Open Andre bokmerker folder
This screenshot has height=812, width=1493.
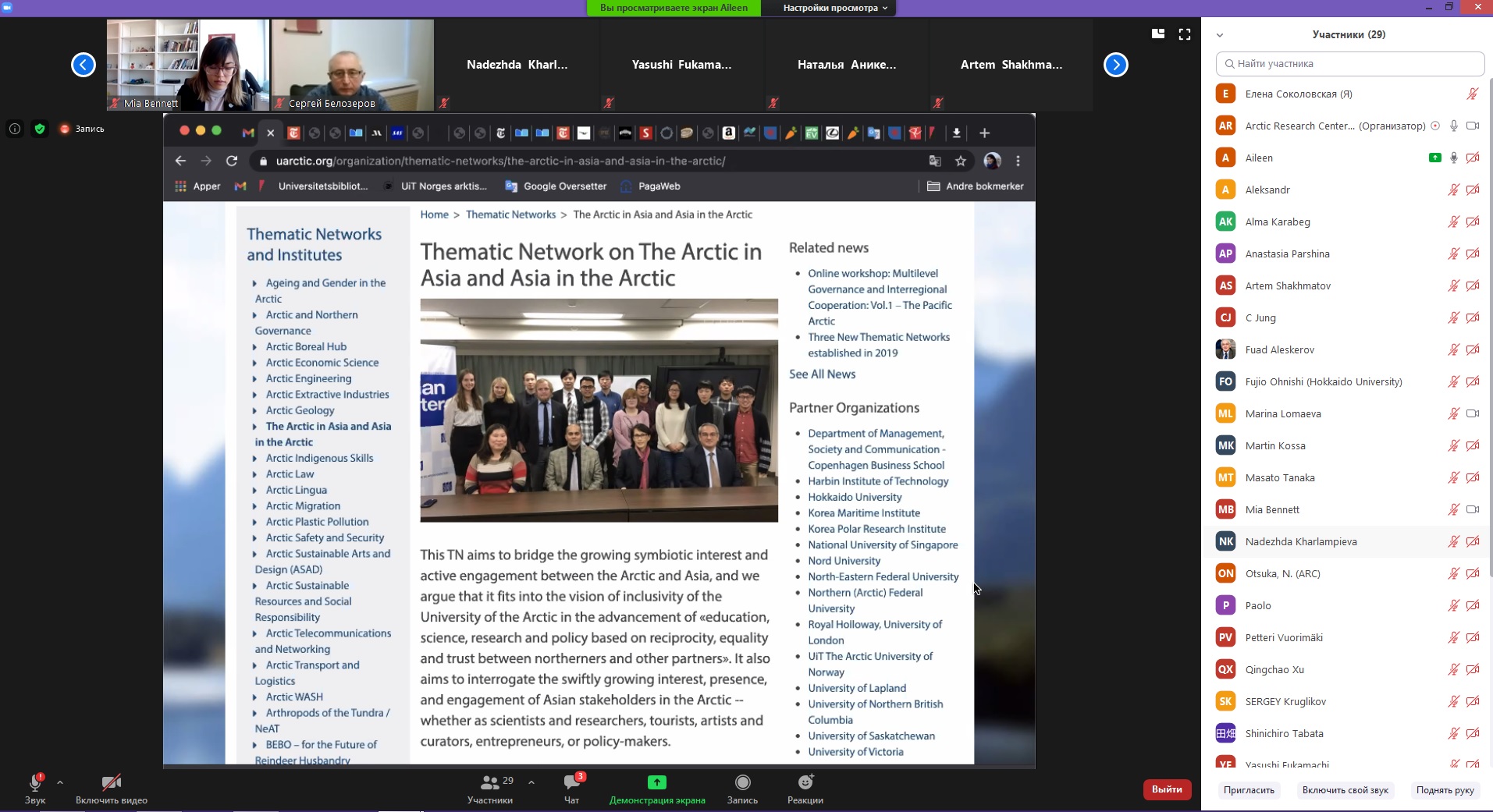[975, 186]
